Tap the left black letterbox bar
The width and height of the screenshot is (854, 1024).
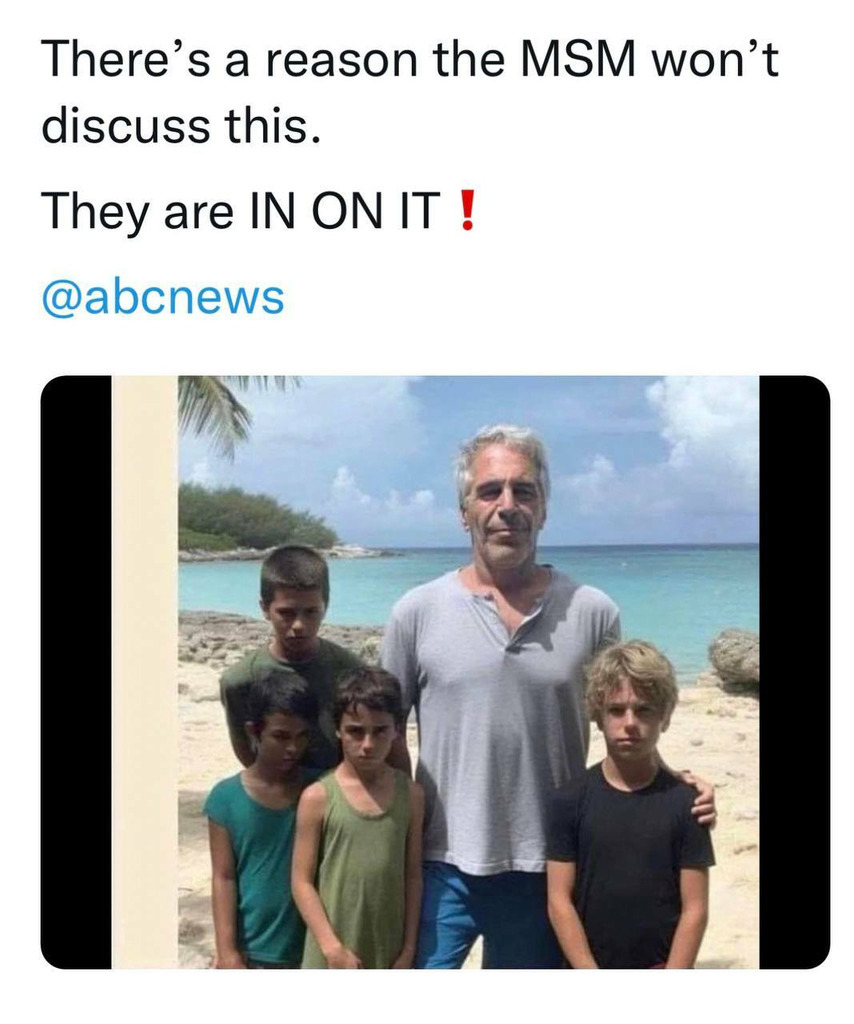coord(76,672)
